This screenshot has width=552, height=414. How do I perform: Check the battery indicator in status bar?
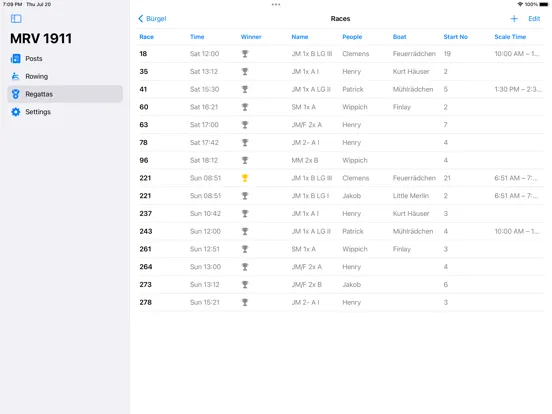click(x=544, y=4)
